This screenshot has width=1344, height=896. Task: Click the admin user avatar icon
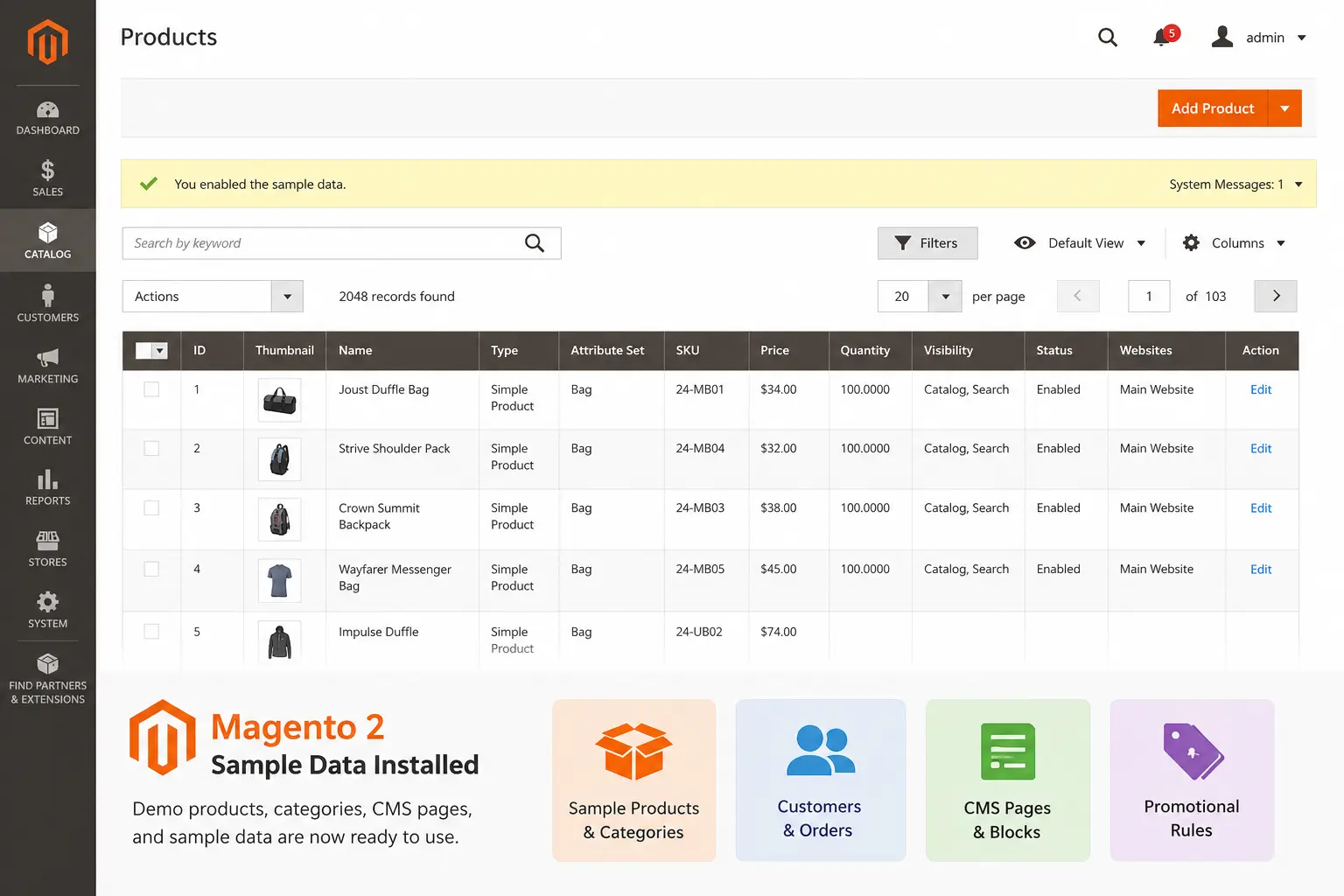(x=1222, y=37)
